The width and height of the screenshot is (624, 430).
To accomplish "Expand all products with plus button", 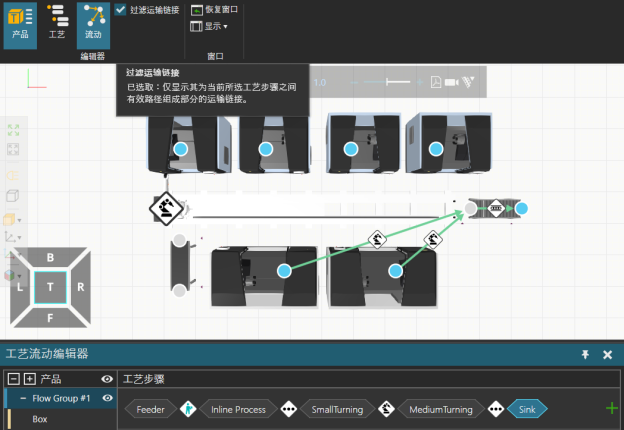I will point(29,380).
